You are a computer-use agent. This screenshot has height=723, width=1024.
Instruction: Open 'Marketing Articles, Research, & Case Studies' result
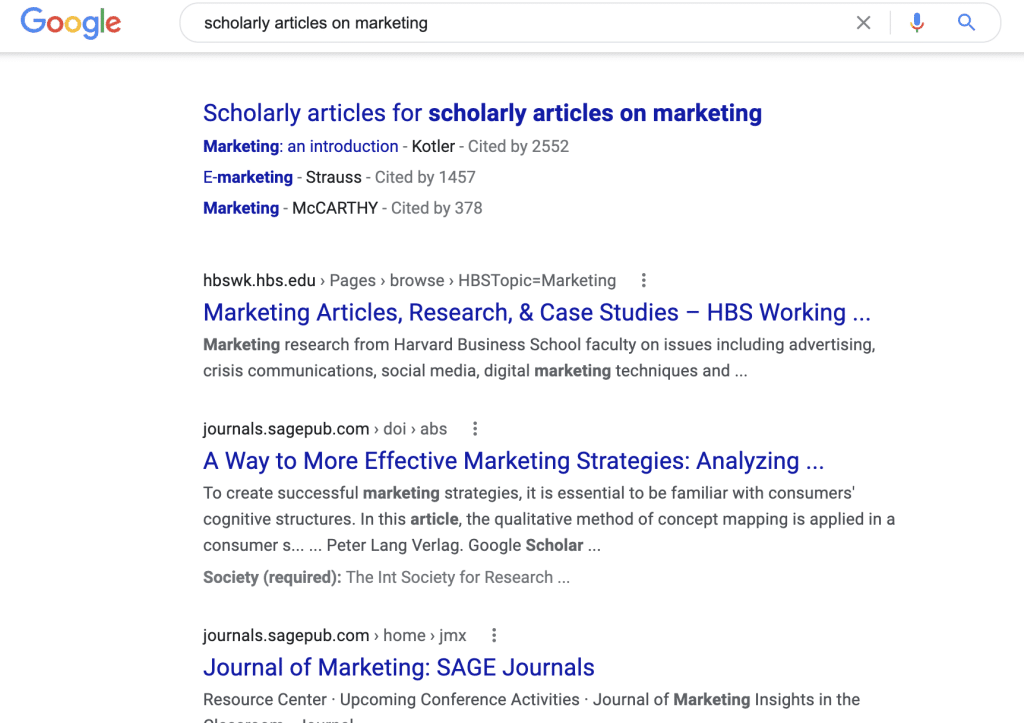536,312
